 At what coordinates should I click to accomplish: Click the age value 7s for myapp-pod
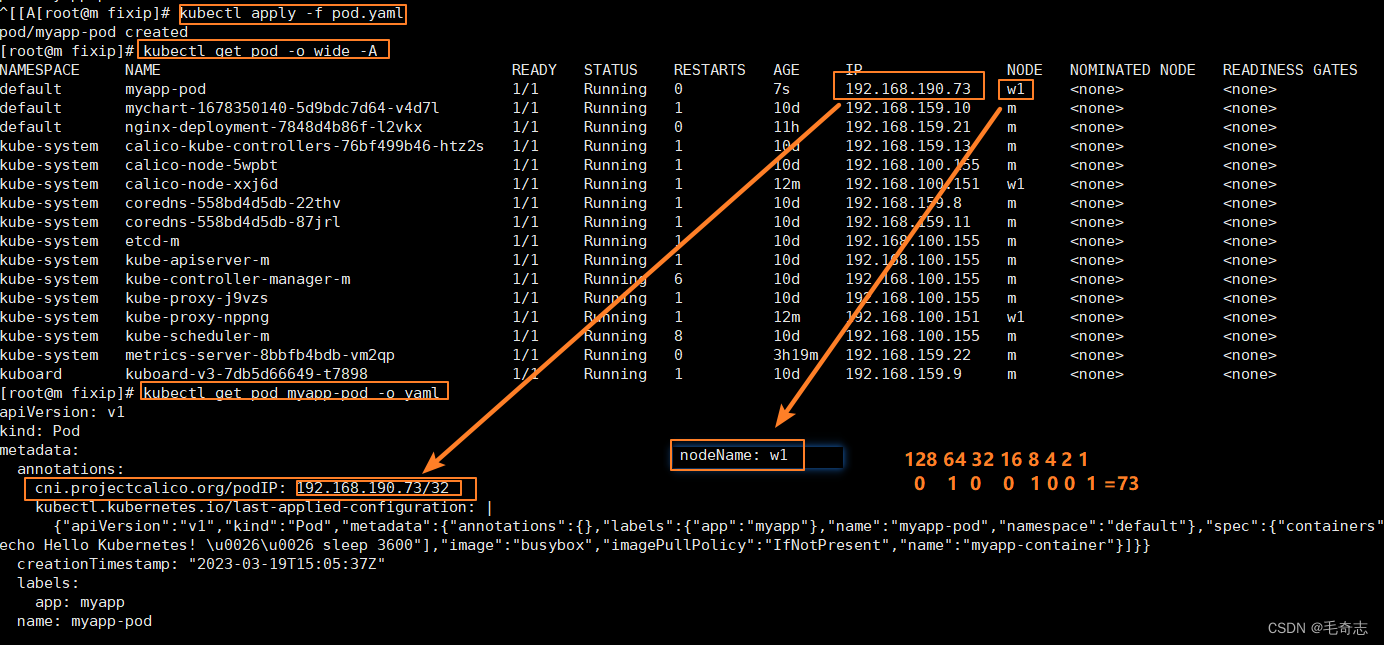(x=782, y=89)
